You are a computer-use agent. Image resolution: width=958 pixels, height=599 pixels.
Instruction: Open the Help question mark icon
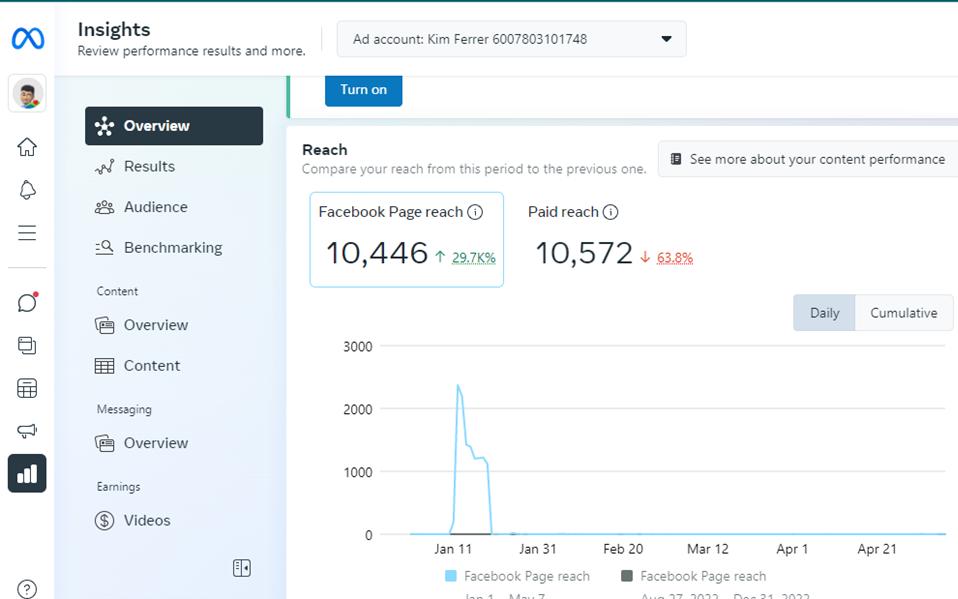click(x=27, y=589)
